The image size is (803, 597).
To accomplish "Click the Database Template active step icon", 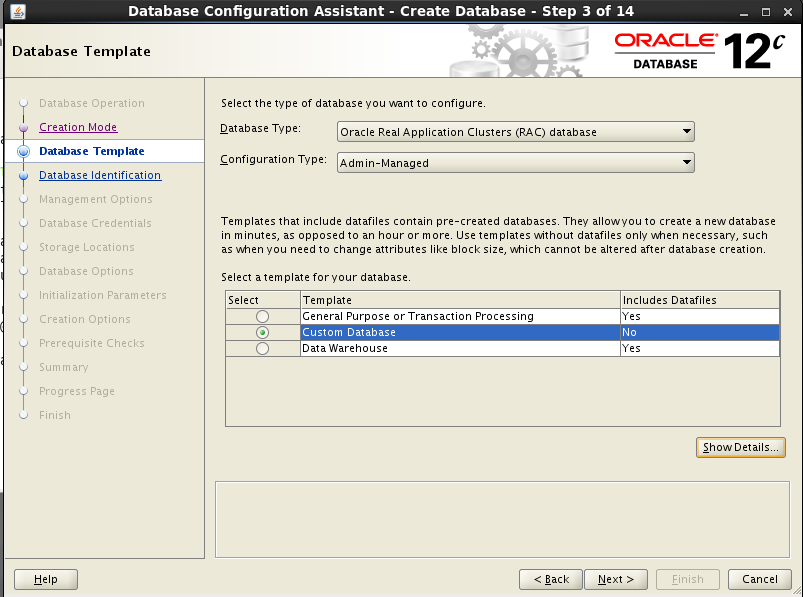I will [23, 151].
